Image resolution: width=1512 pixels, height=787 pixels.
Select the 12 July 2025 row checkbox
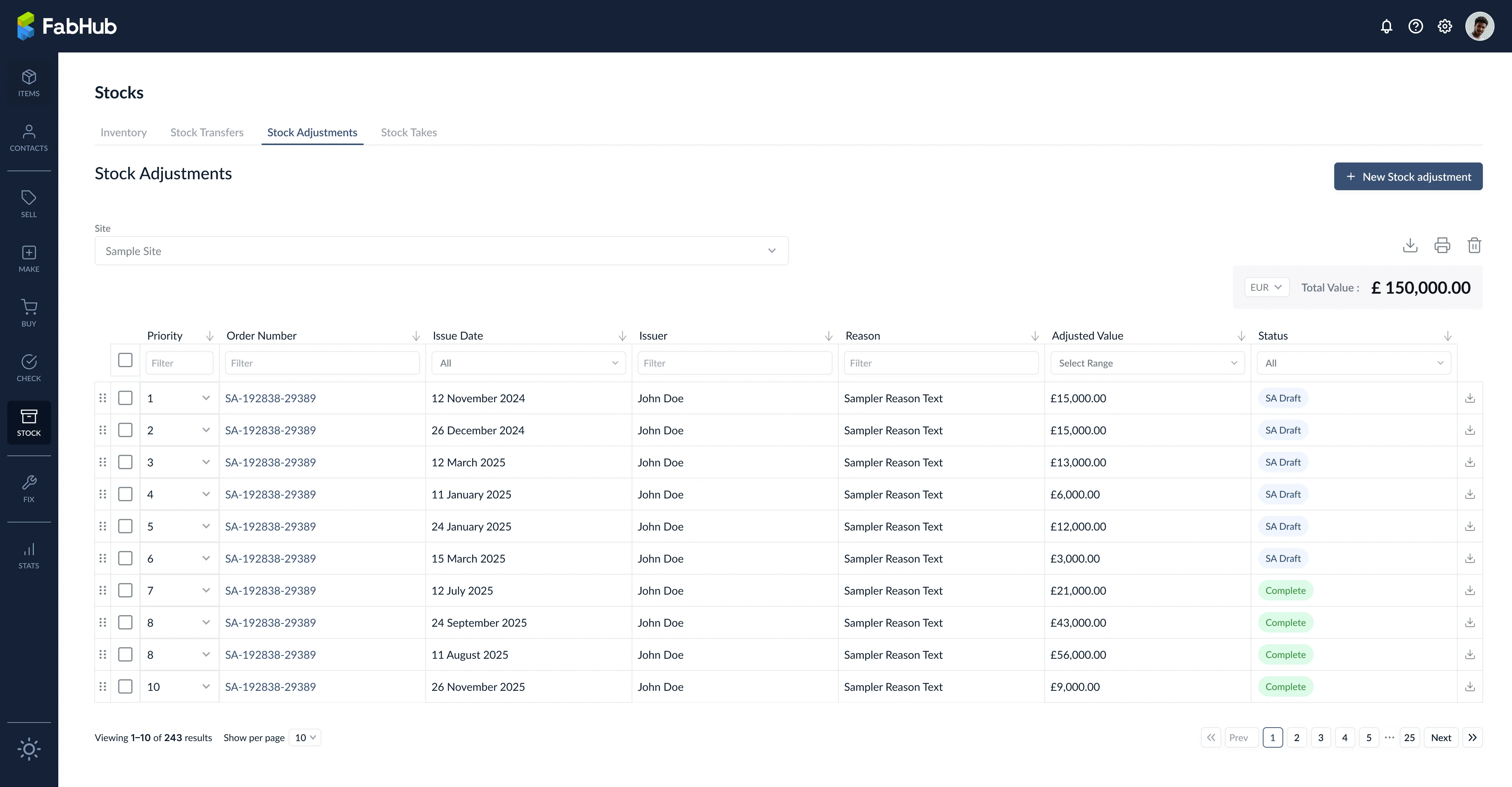(x=125, y=590)
